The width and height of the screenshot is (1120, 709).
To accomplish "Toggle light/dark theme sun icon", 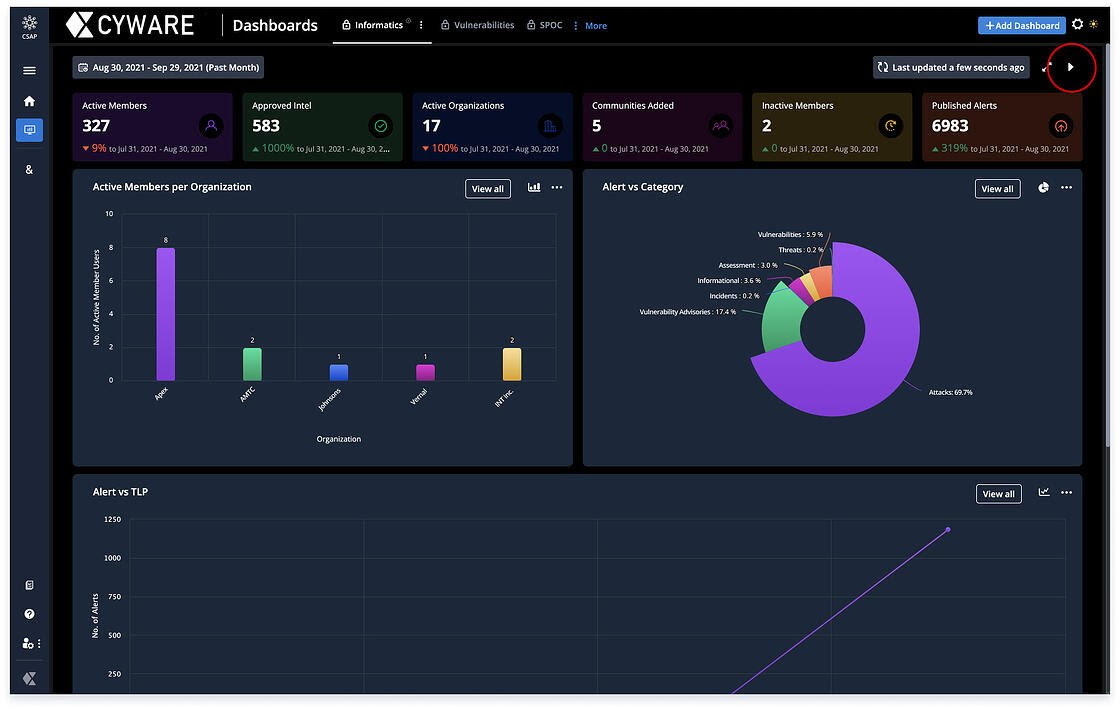I will click(1093, 25).
